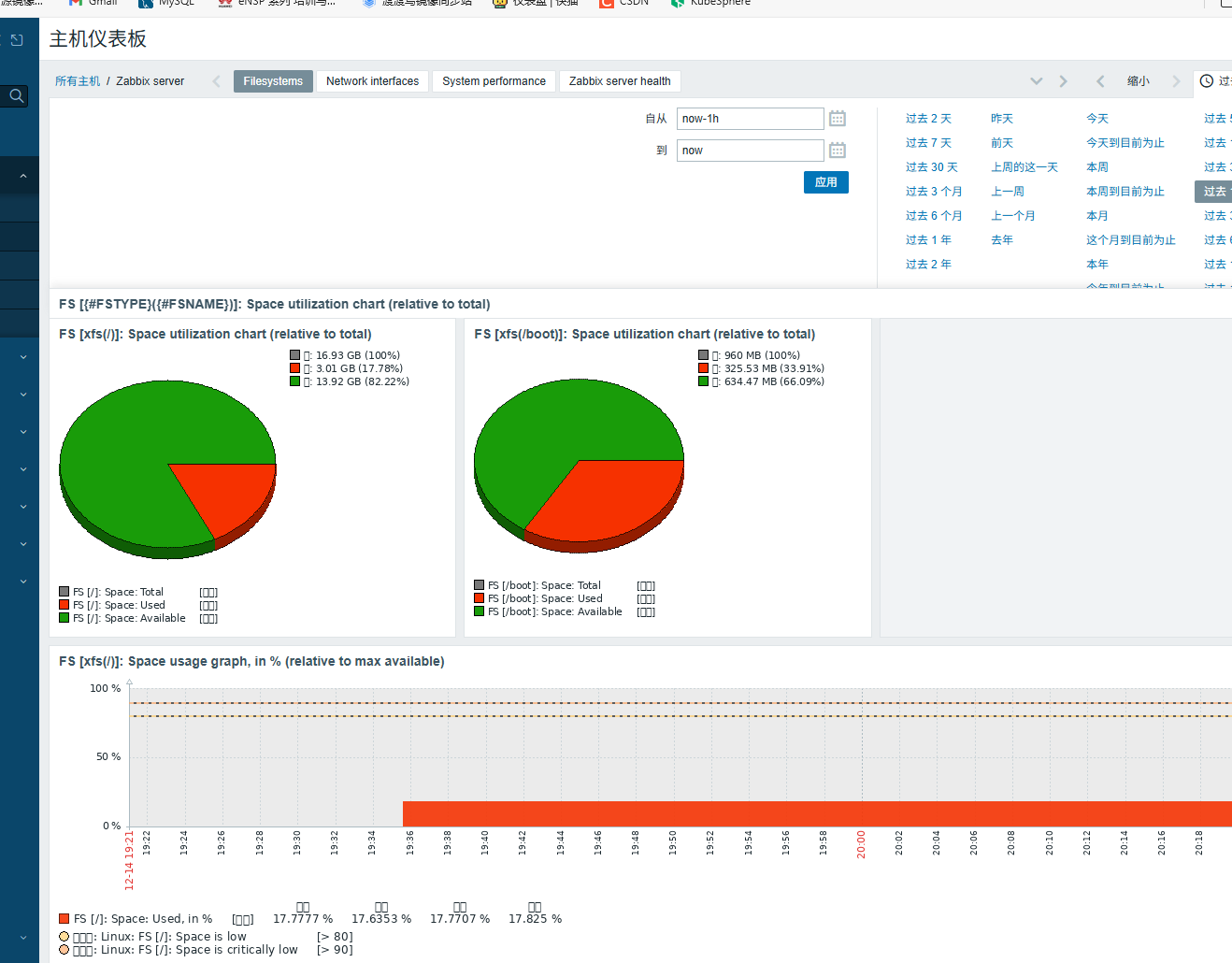Open the KubeSphere bookmark
Screen dimensions: 1232x963
[x=711, y=3]
